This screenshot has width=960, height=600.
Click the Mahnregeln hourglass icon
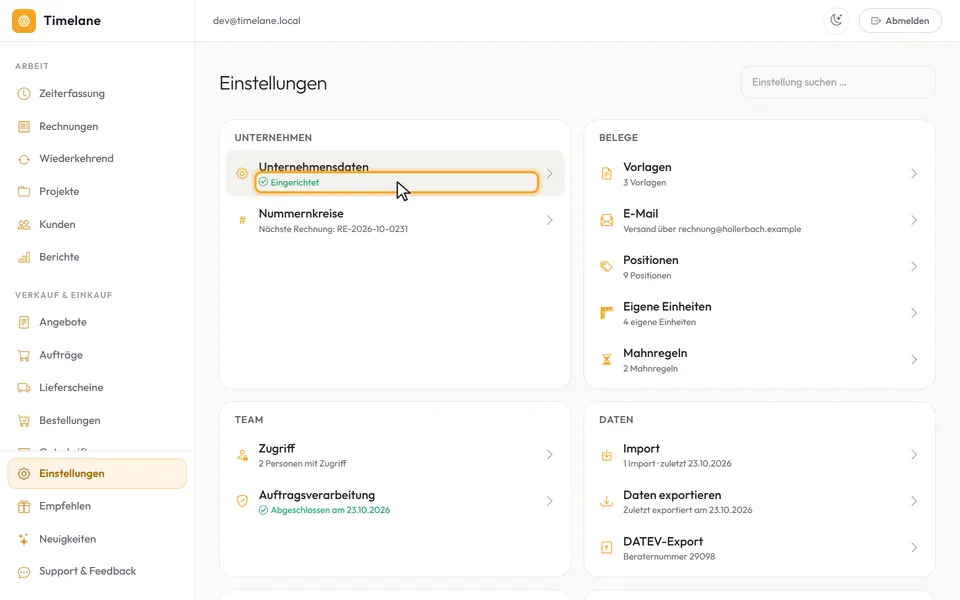click(x=606, y=359)
